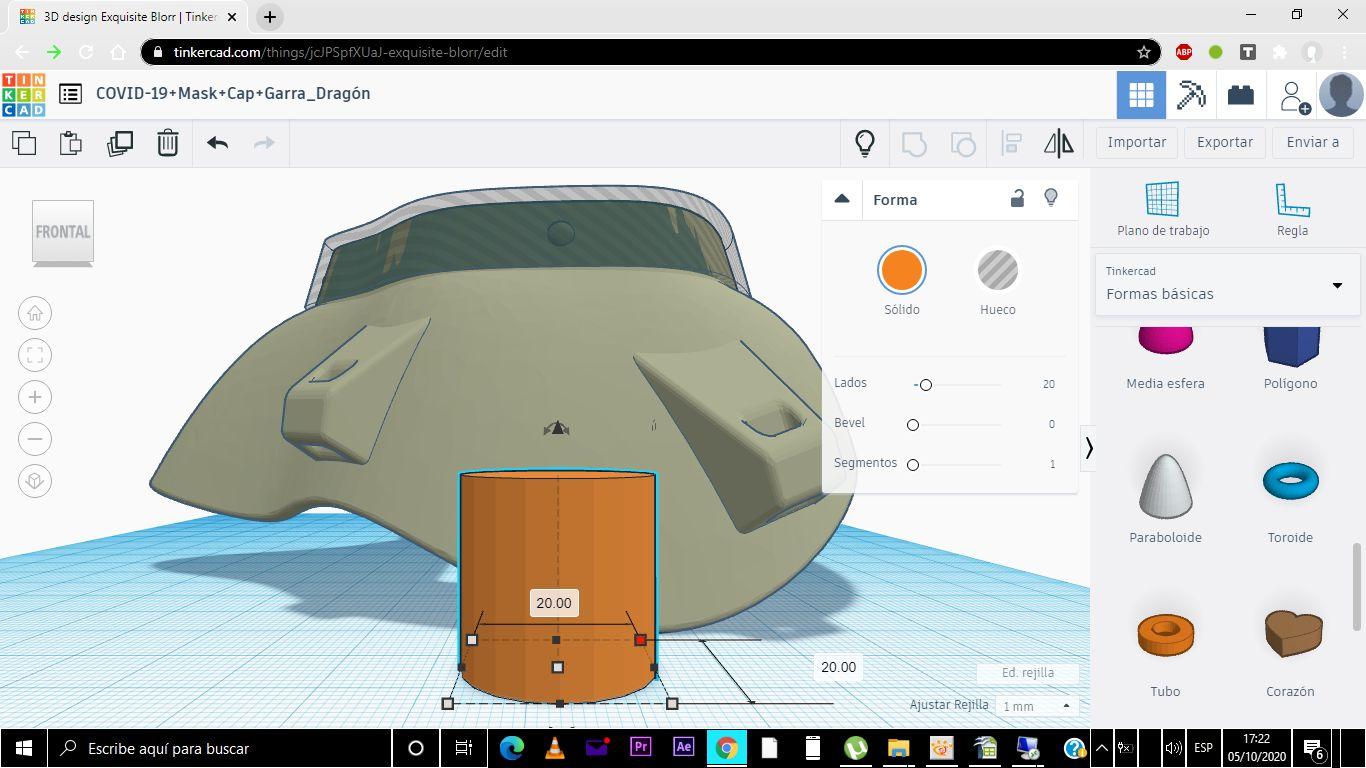
Task: Pick the Tubo shape
Action: tap(1165, 653)
